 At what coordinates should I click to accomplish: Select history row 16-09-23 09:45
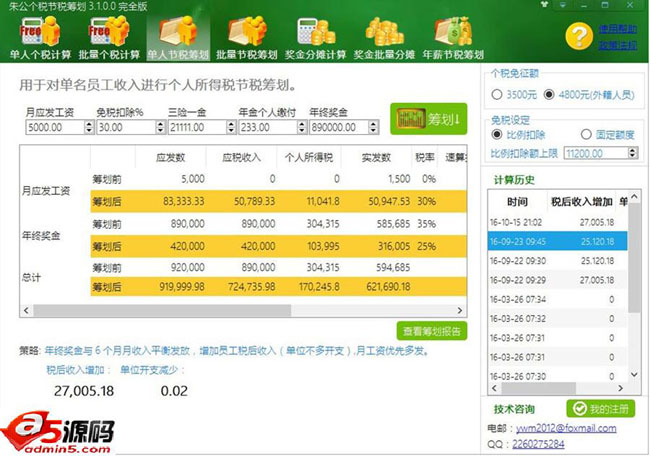click(558, 241)
